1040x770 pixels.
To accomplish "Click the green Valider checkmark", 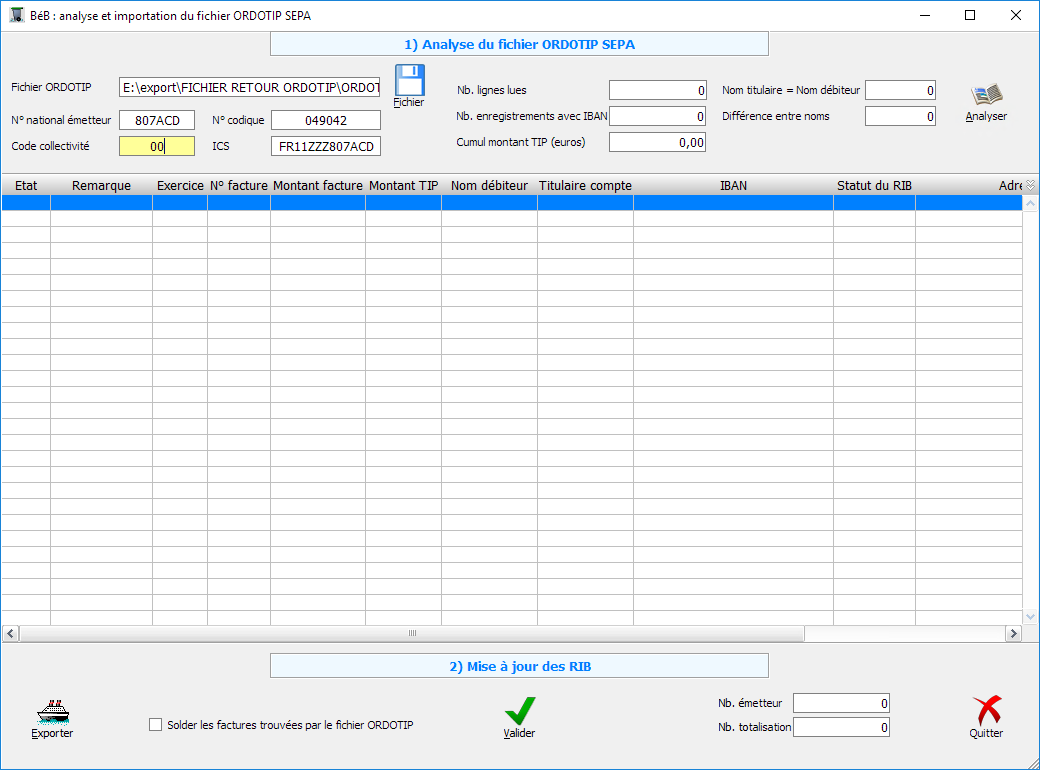I will (x=519, y=711).
